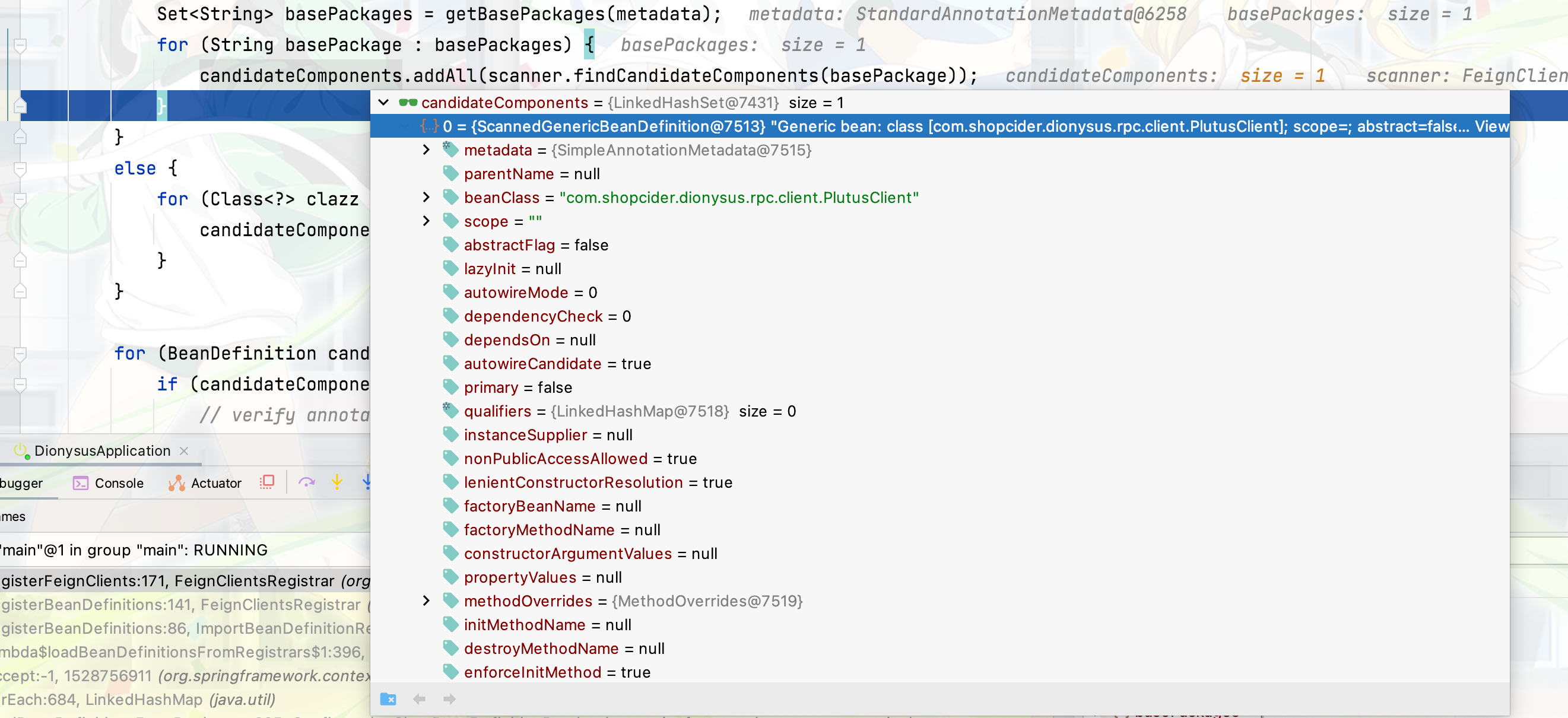
Task: Collapse the candidateComponents tree node
Action: [x=383, y=102]
